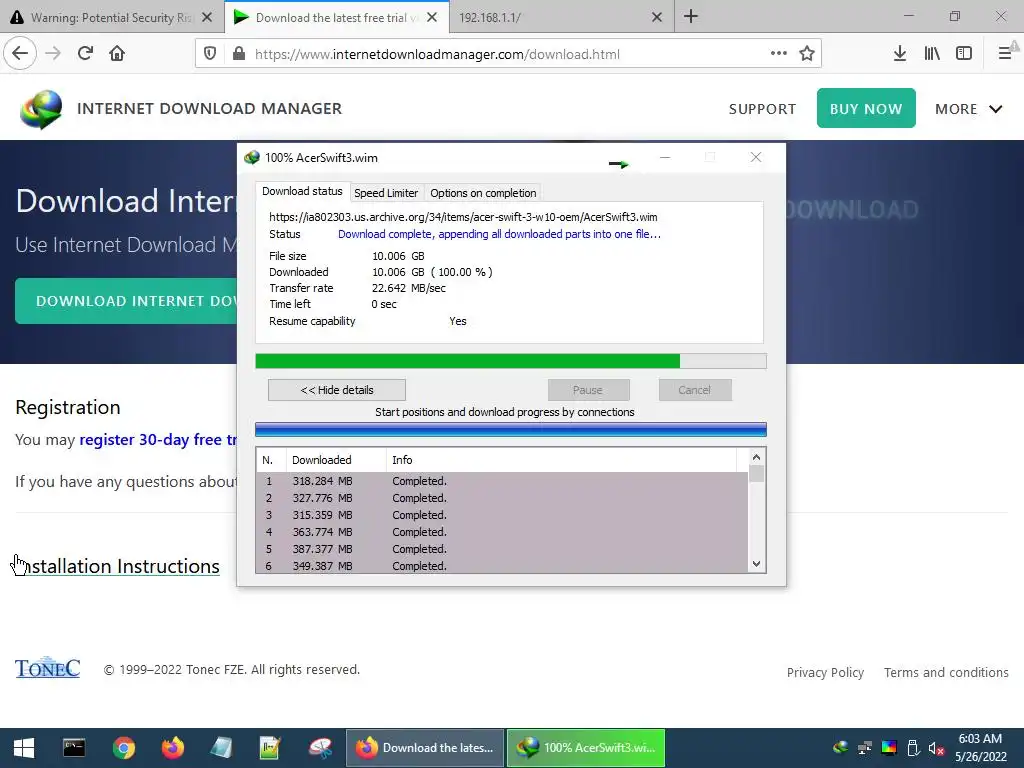Click the INTERNET DOWNLOAD MANAGER site title
This screenshot has width=1024, height=768.
210,108
